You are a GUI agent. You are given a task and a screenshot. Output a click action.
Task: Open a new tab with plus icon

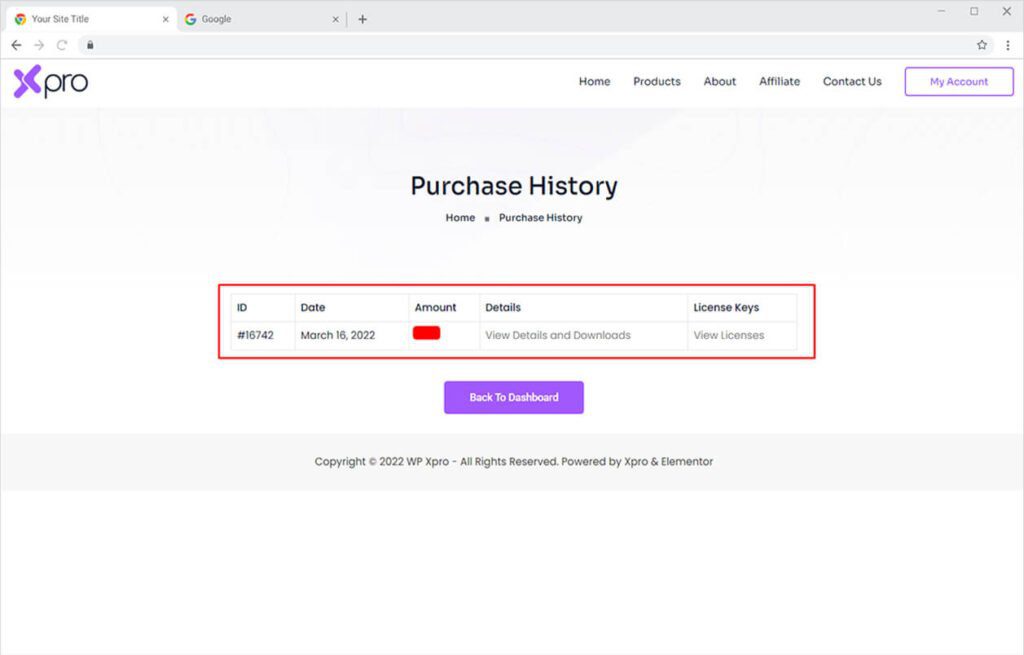click(x=362, y=19)
